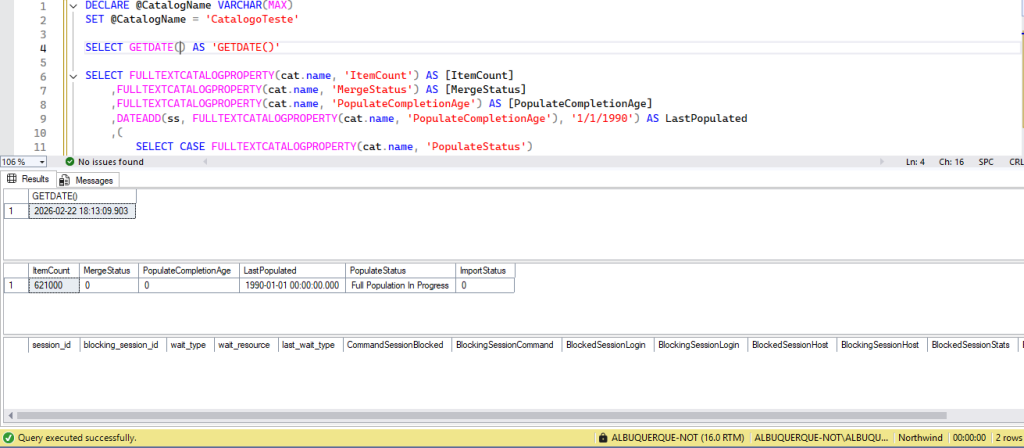Click the query success status icon
The width and height of the screenshot is (1024, 448).
click(x=9, y=438)
